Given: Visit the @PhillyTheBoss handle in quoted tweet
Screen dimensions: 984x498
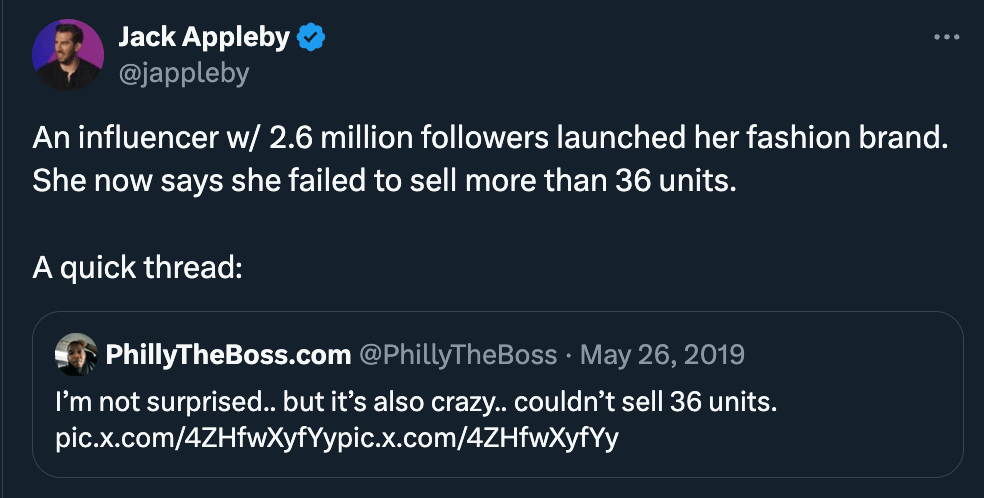Looking at the screenshot, I should (457, 355).
